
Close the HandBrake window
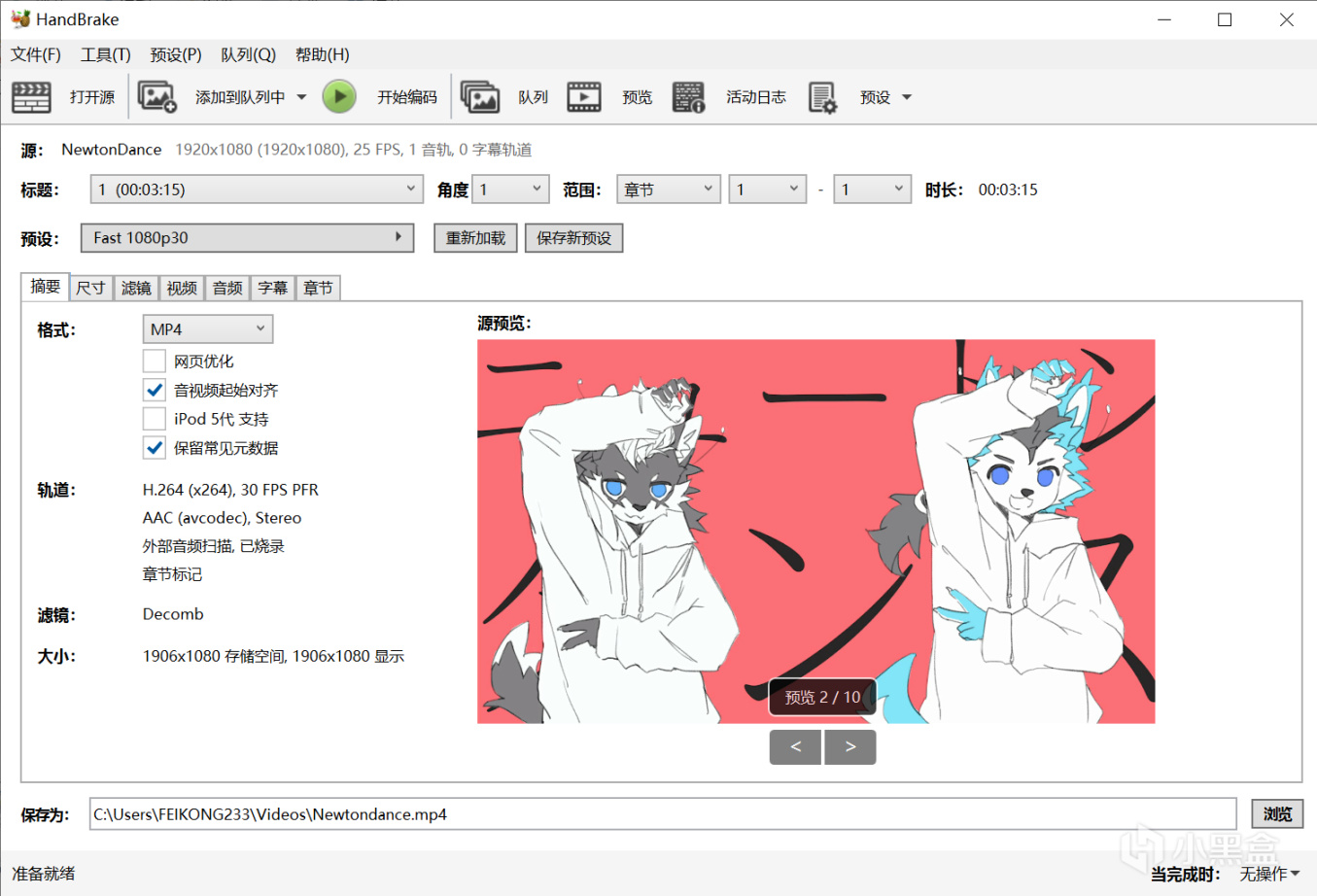(x=1286, y=19)
